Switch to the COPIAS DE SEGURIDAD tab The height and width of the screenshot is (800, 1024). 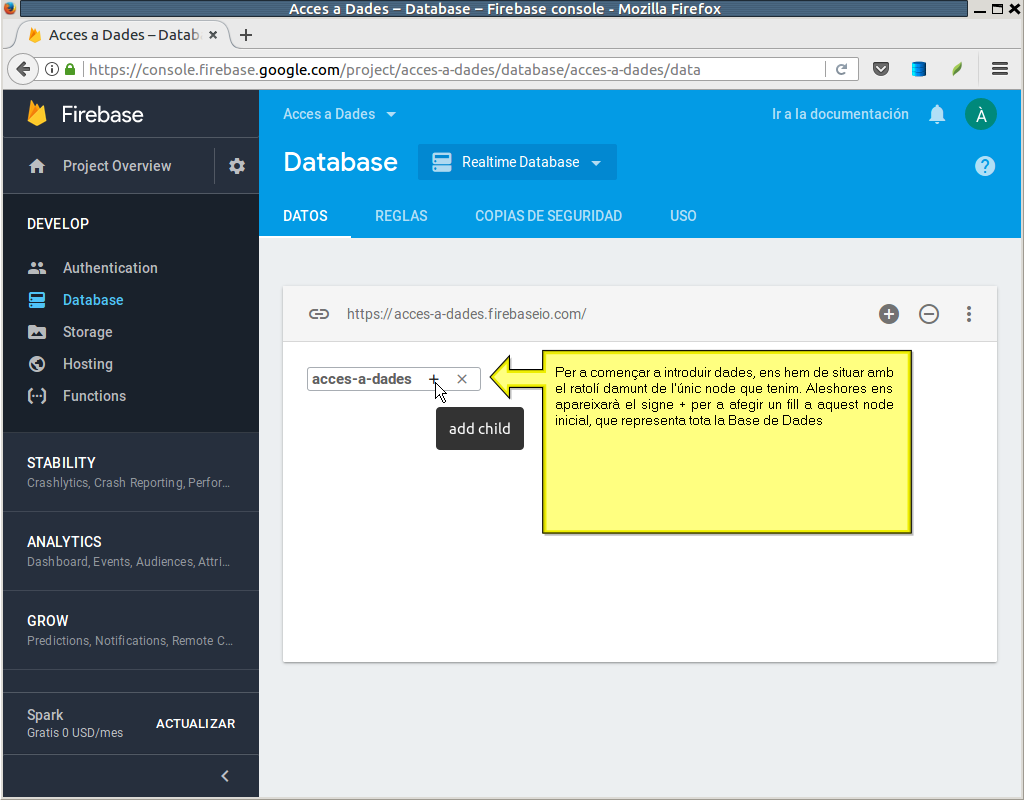tap(549, 216)
